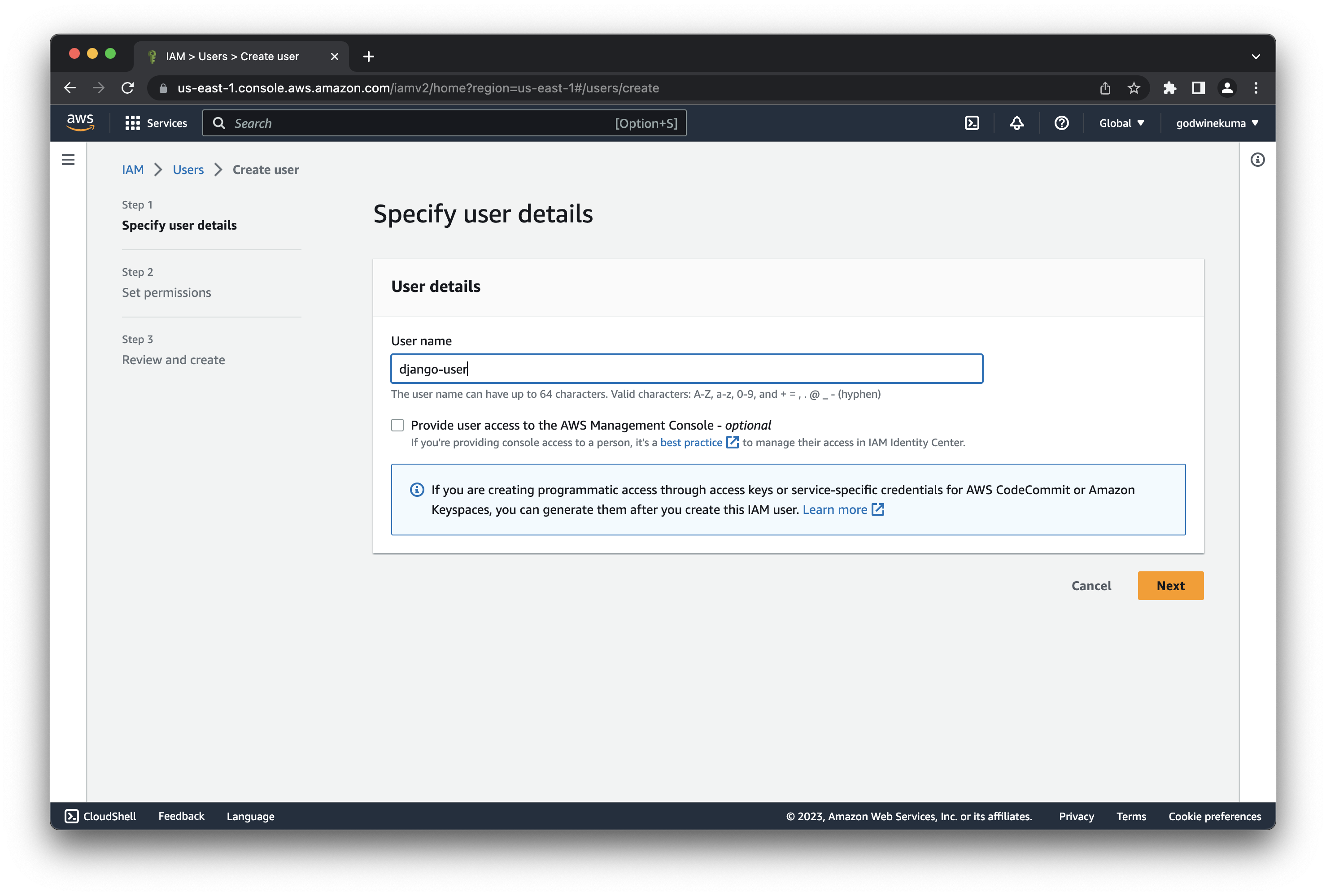Click the User name input field
This screenshot has height=896, width=1326.
686,369
